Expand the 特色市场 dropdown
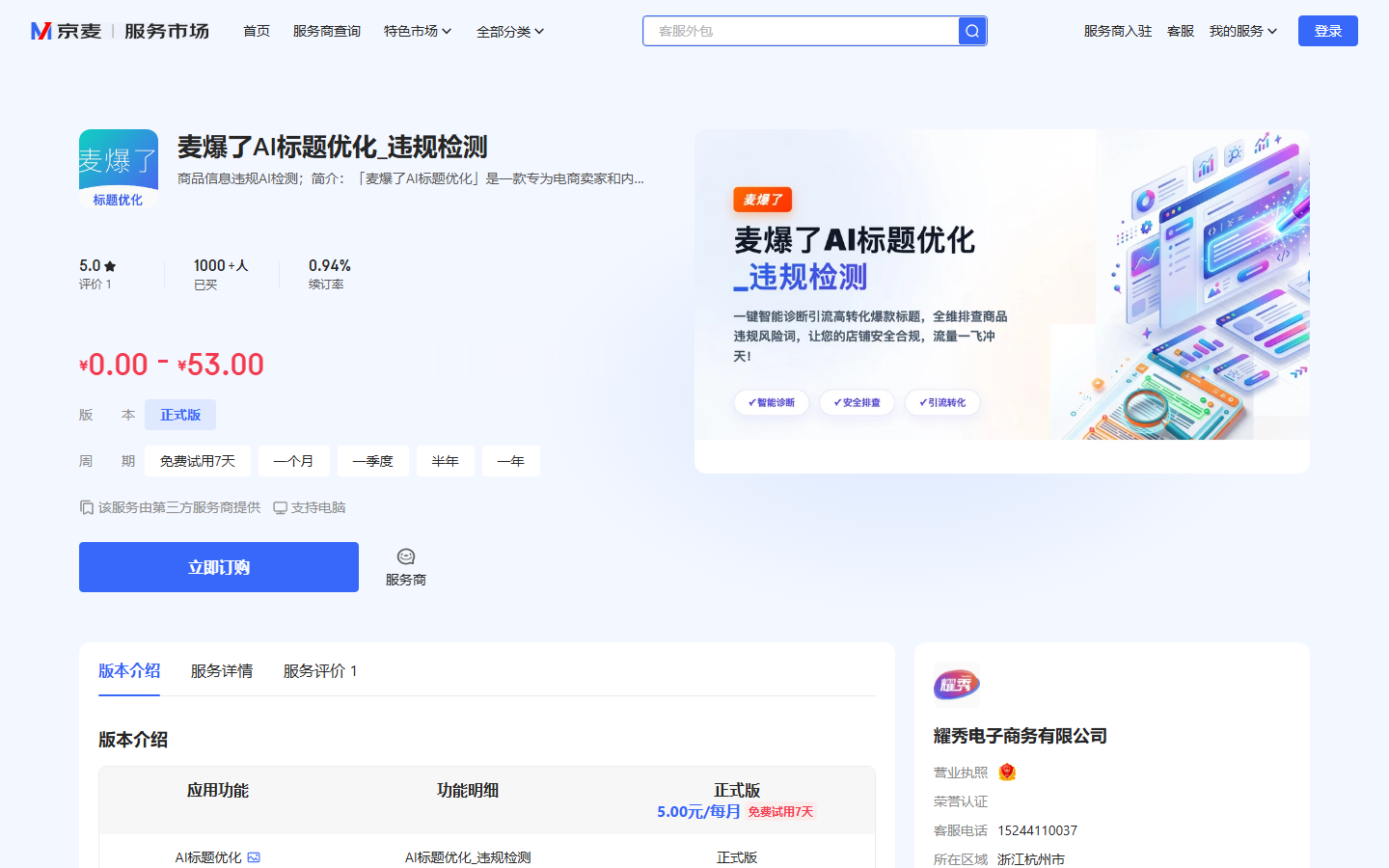The image size is (1389, 868). (x=418, y=31)
